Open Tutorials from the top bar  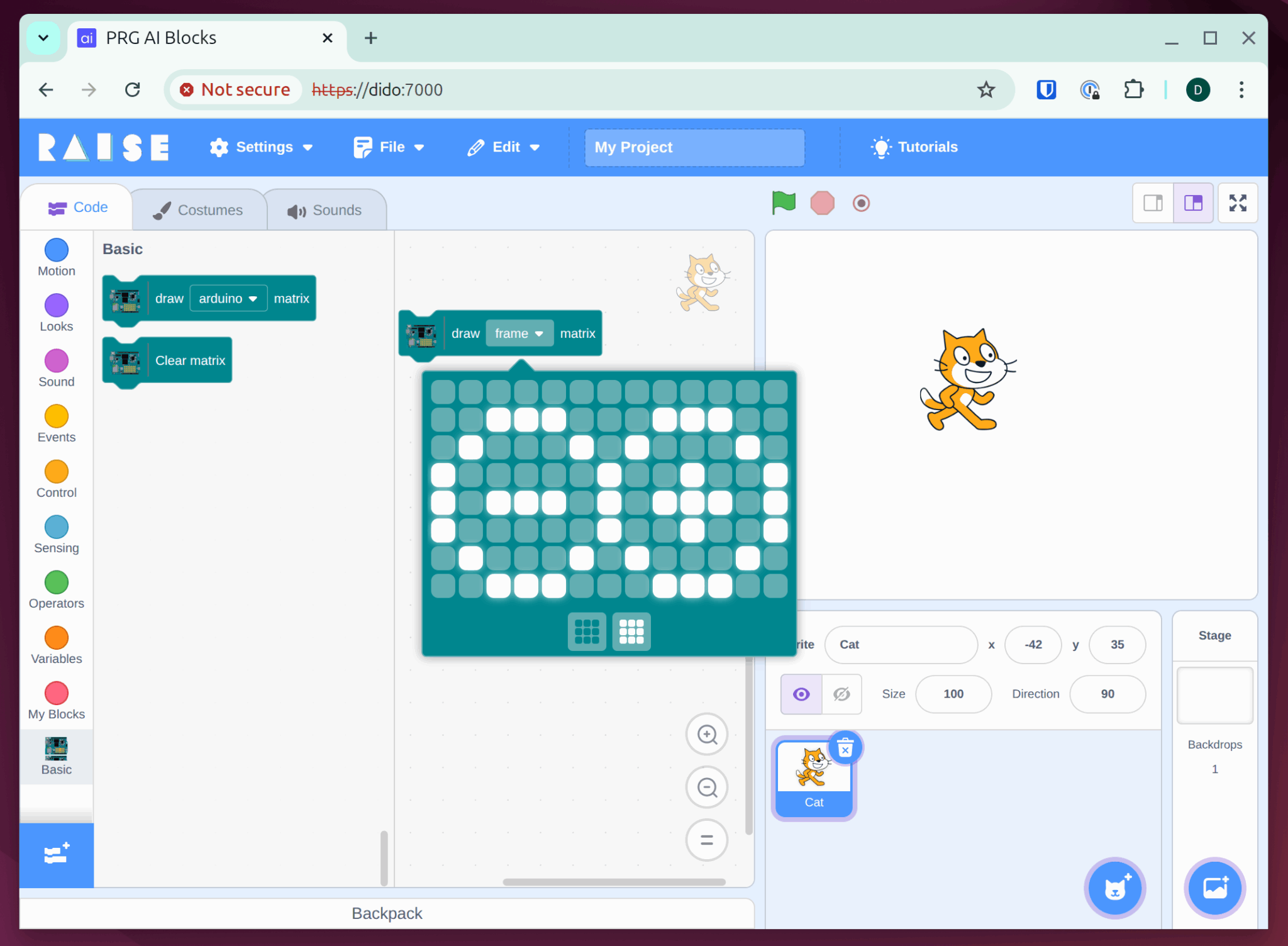[x=914, y=147]
